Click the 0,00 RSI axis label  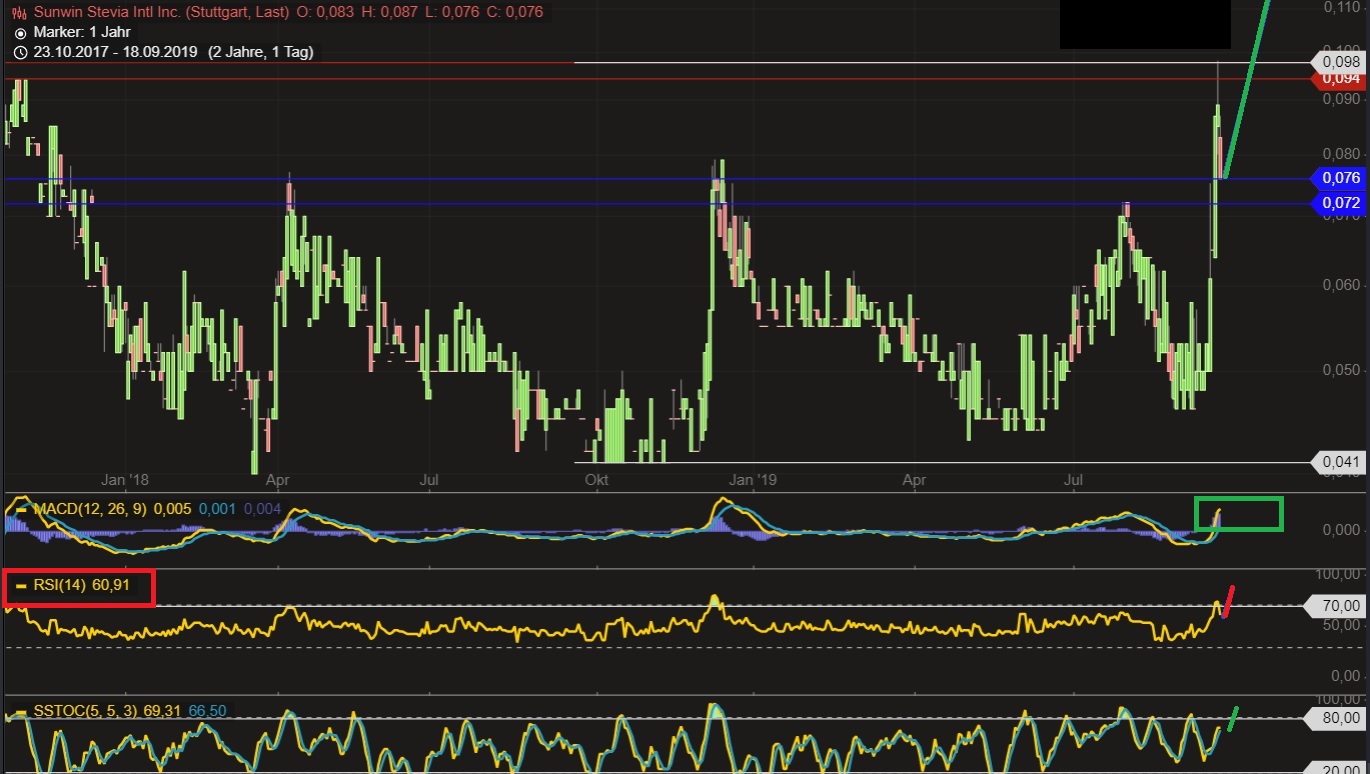pyautogui.click(x=1344, y=676)
